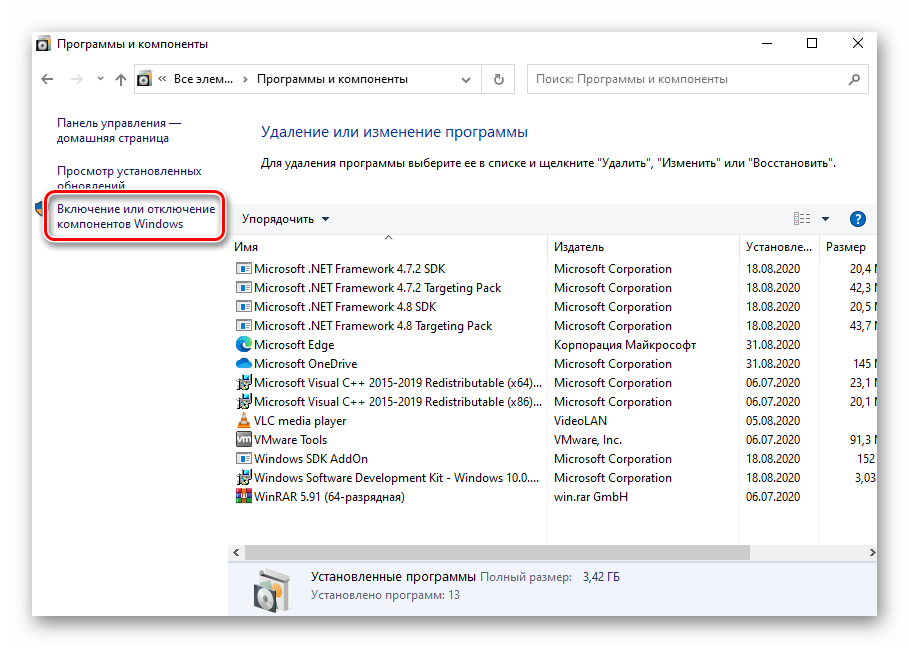Go up one level arrow
Viewport: 909px width, 648px height.
click(x=121, y=79)
